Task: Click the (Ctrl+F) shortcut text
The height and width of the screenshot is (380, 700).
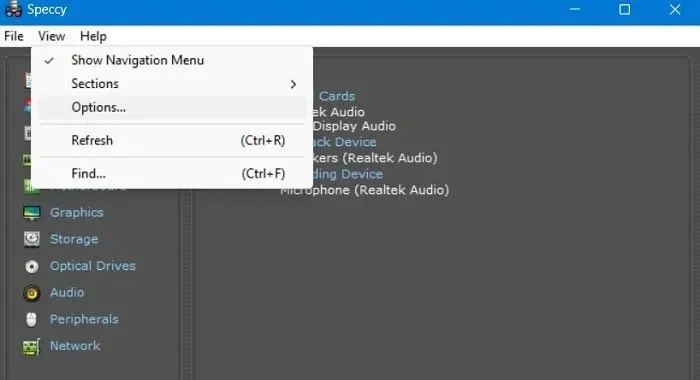Action: [263, 174]
